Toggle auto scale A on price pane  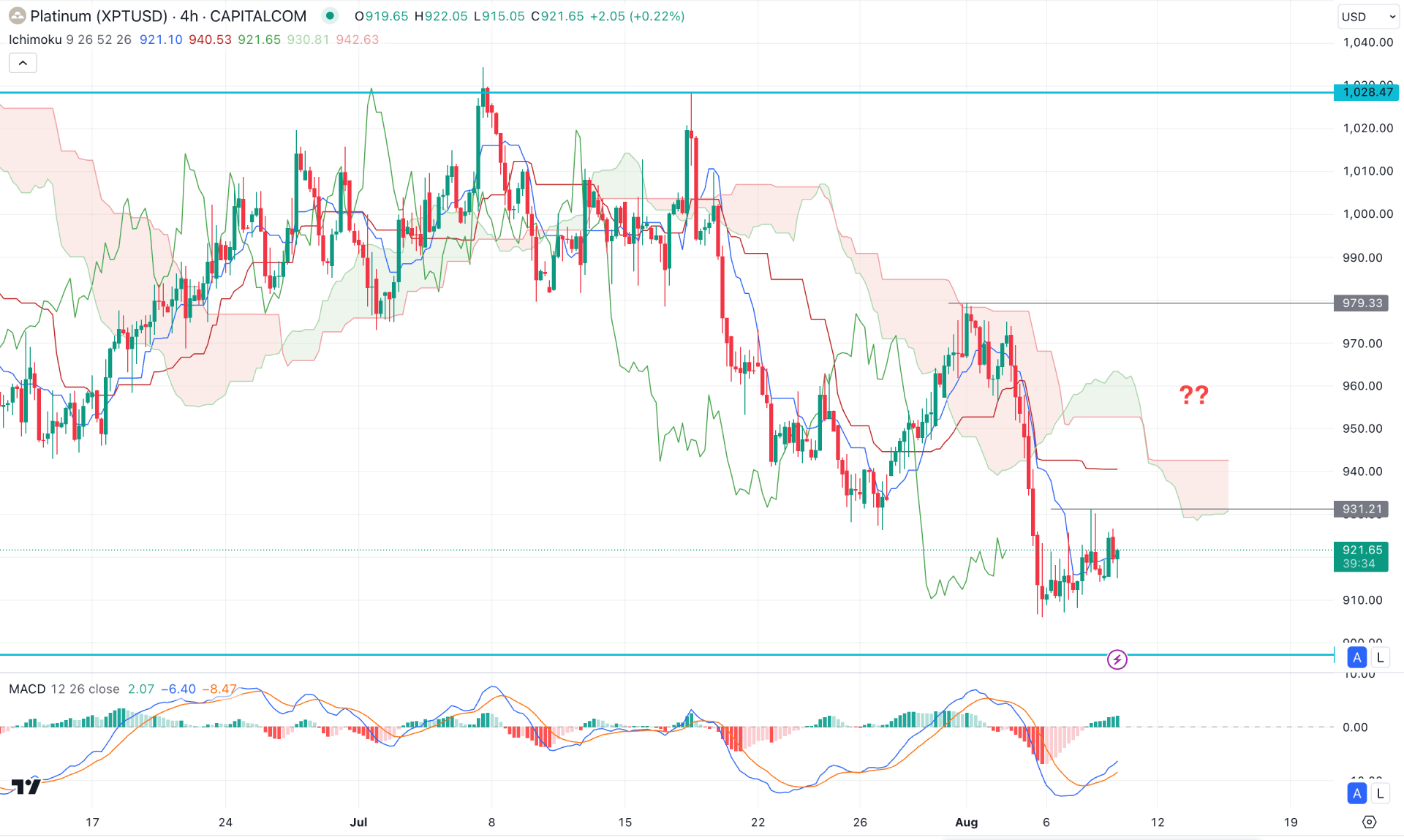[1357, 657]
